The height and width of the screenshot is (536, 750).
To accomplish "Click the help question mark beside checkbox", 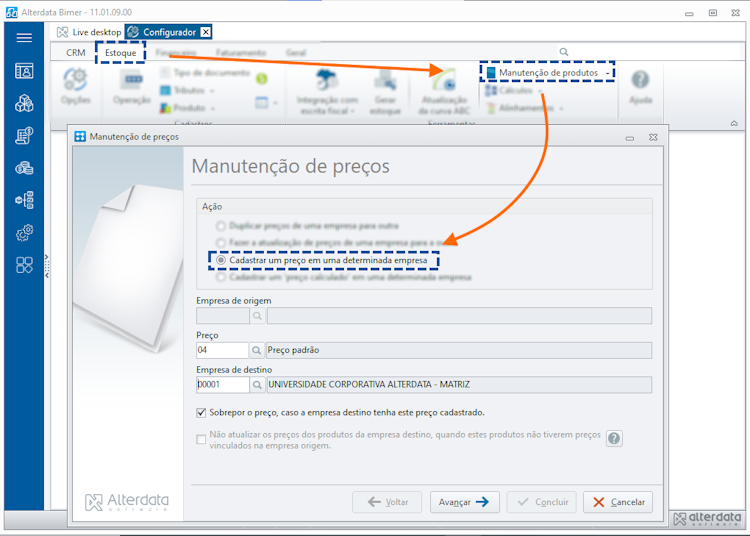I will click(614, 438).
